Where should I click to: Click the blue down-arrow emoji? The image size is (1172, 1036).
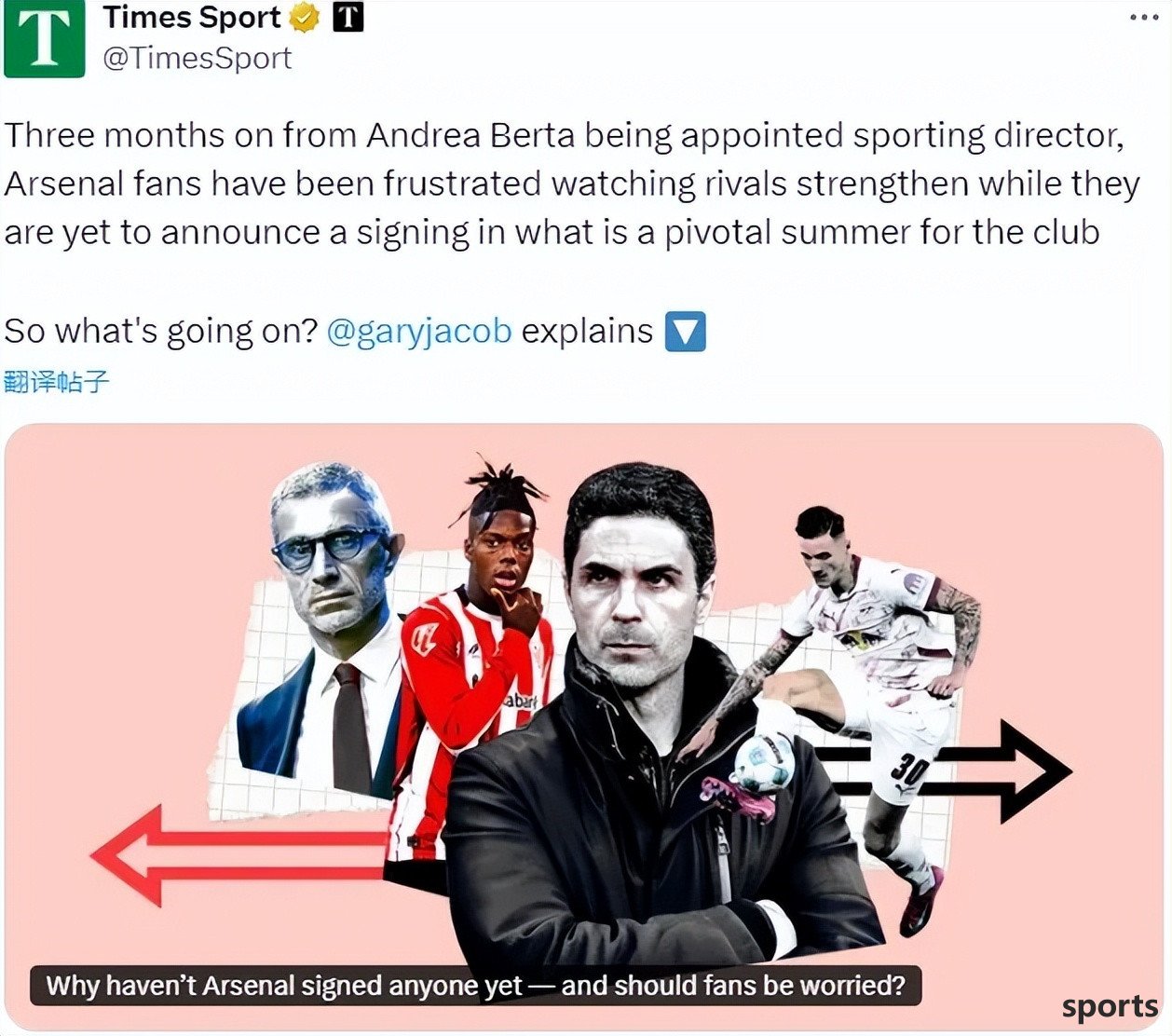(x=685, y=332)
